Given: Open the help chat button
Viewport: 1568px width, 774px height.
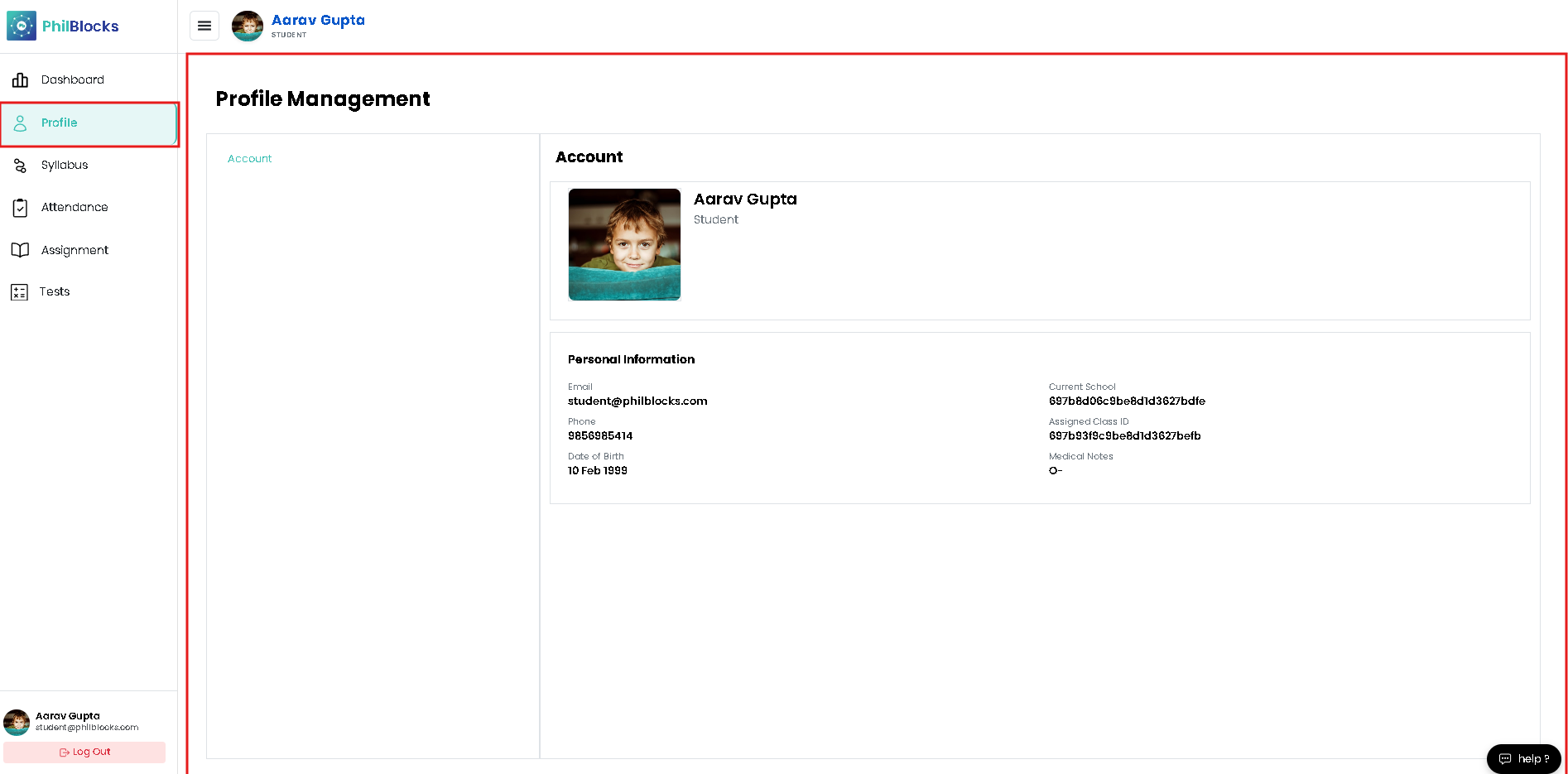Looking at the screenshot, I should point(1523,758).
